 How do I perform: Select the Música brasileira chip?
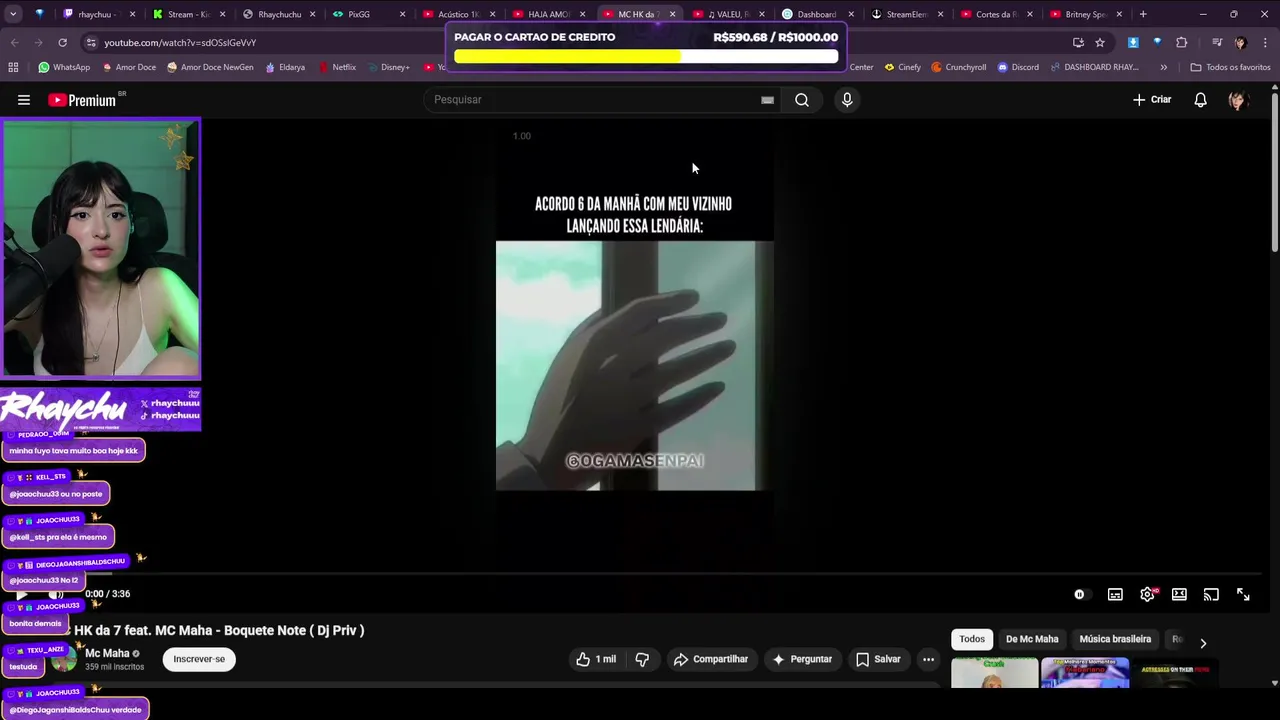1115,639
